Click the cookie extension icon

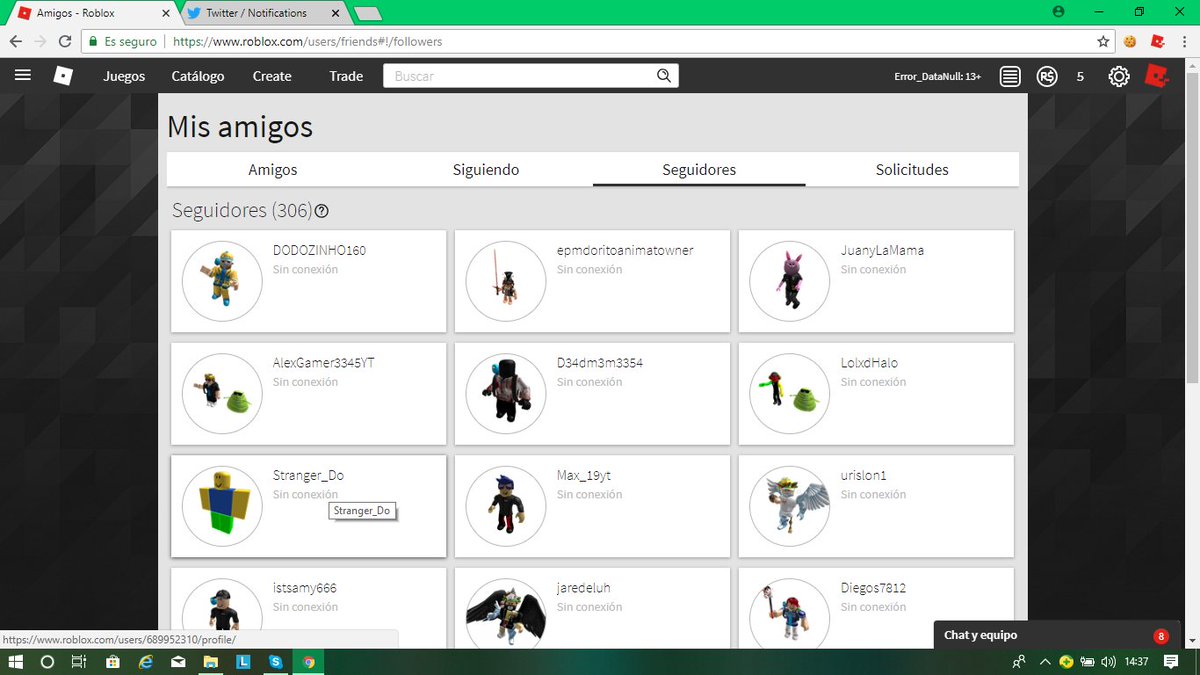point(1130,42)
